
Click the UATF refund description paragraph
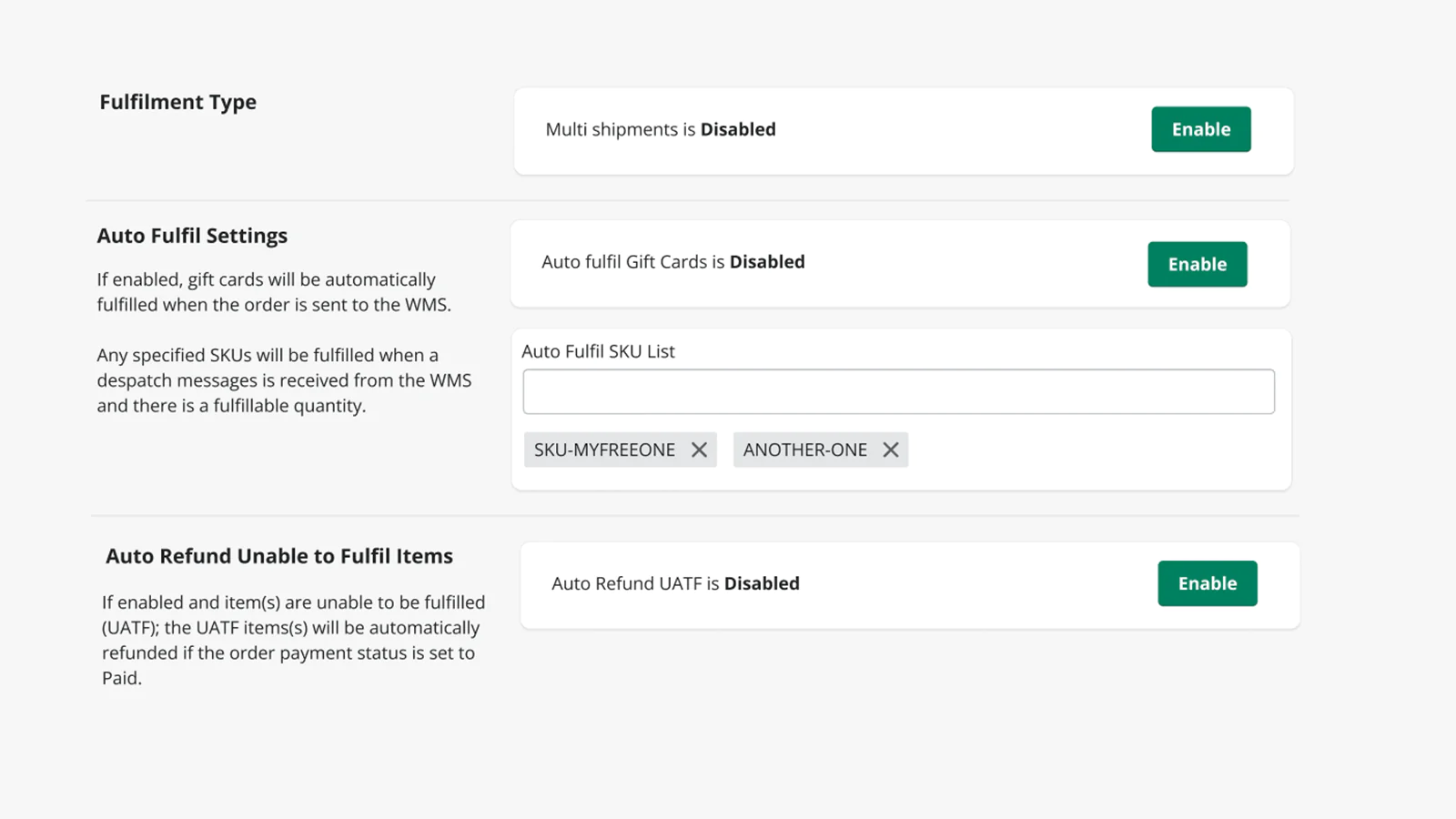pos(293,640)
